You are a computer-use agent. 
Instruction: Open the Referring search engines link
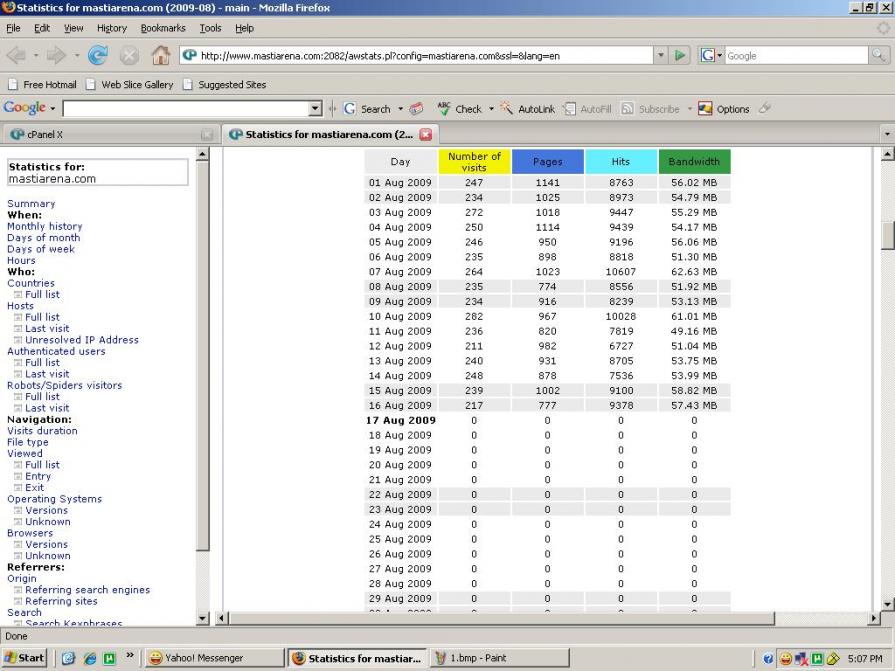(x=88, y=590)
